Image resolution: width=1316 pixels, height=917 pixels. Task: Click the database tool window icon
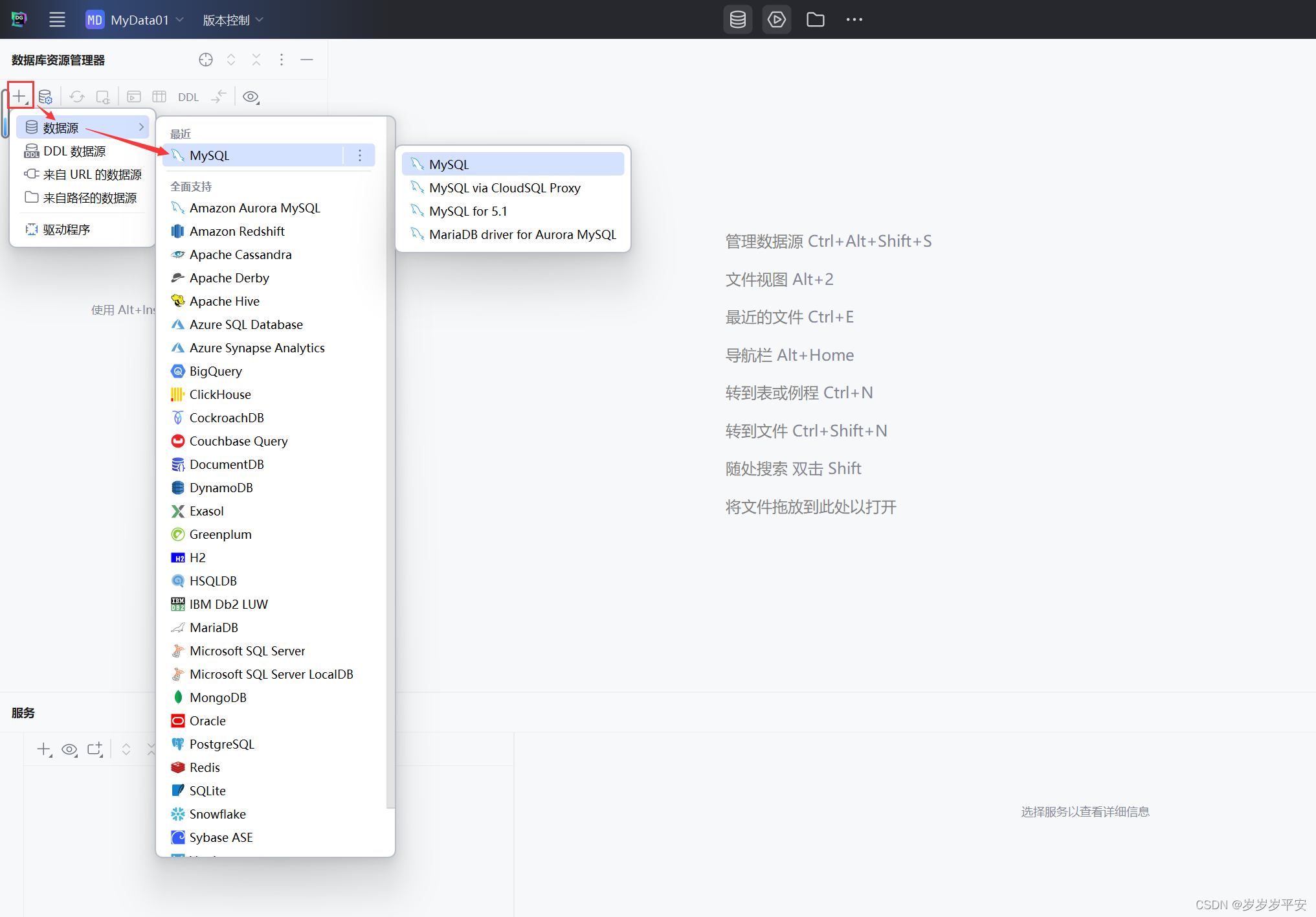pos(738,19)
